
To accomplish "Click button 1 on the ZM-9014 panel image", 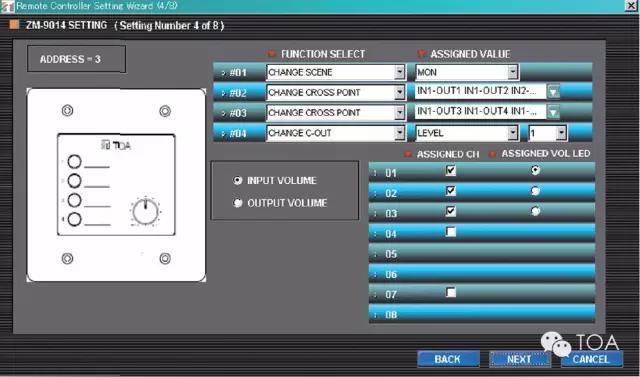I will tap(74, 162).
